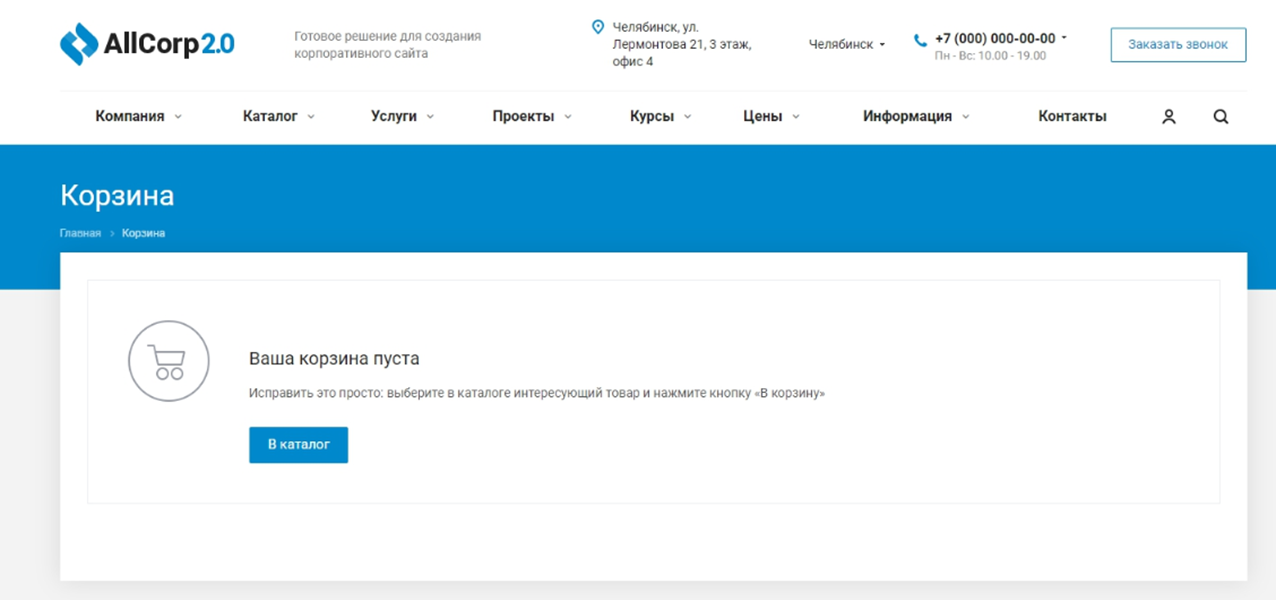Screen dimensions: 1276x600
Task: Click the phone handset icon
Action: pyautogui.click(x=920, y=40)
